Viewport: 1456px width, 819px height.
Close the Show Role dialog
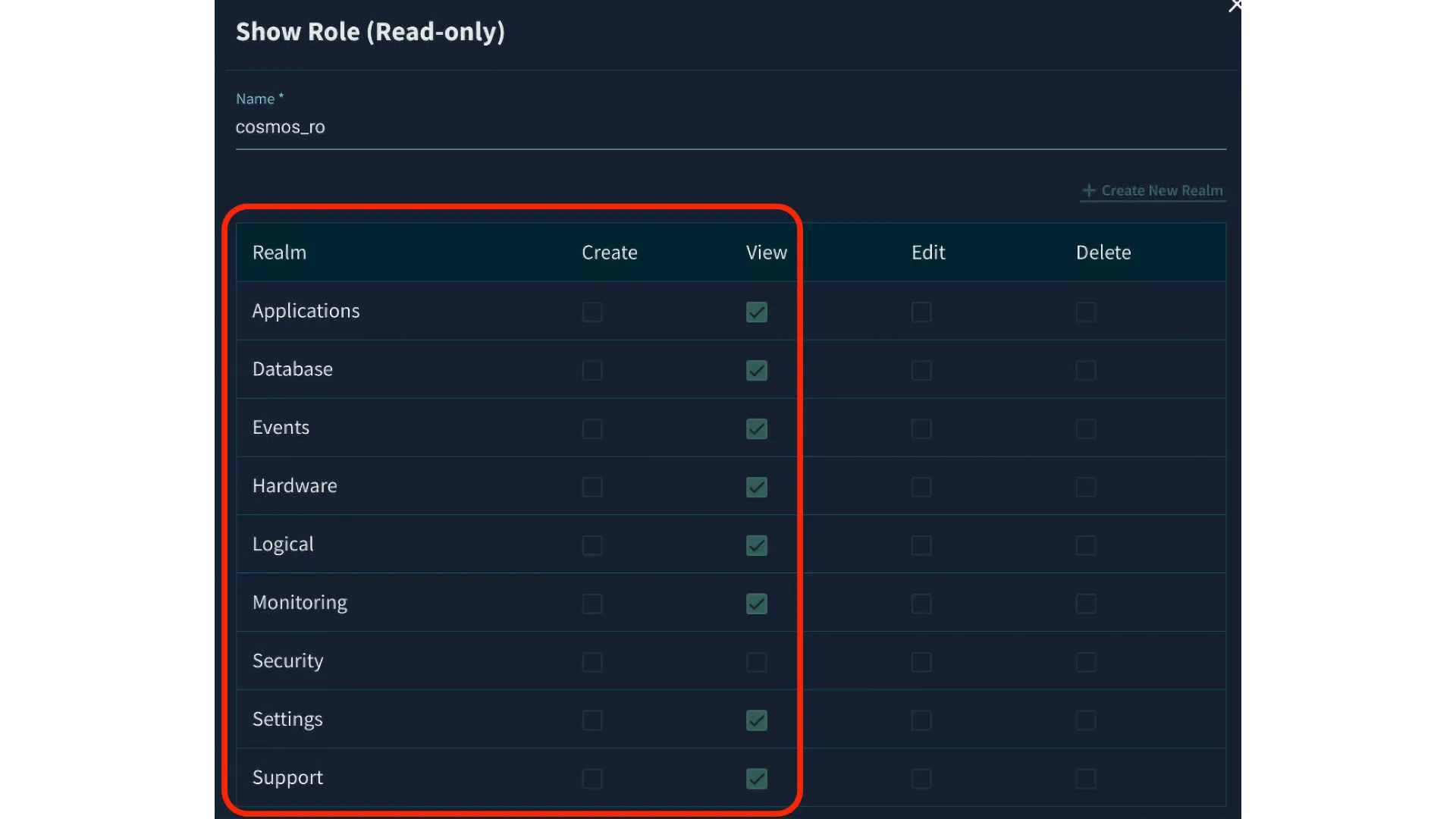point(1235,7)
